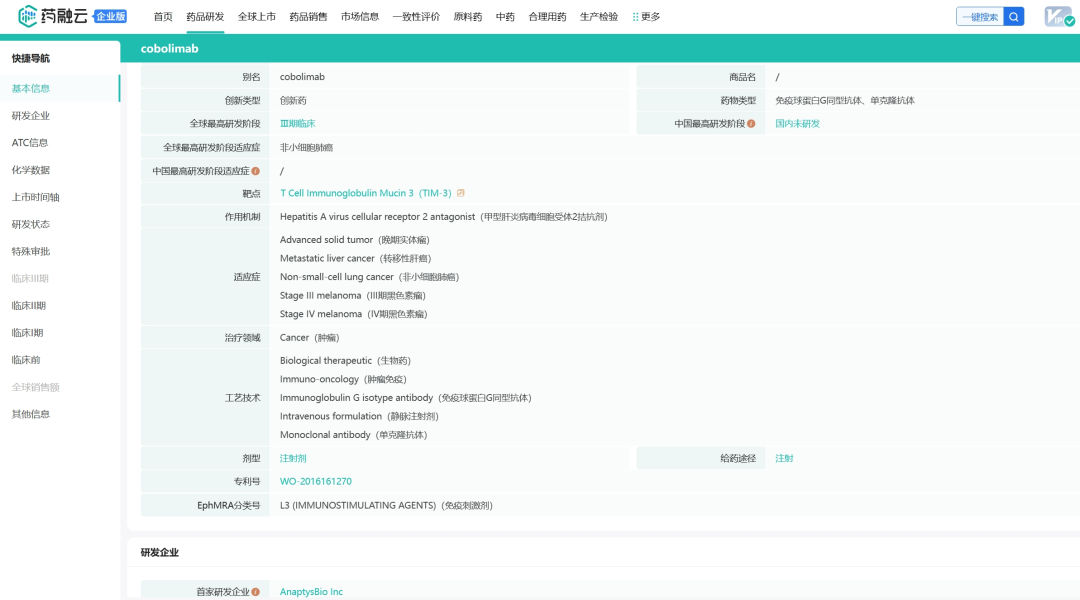Click the blue search magnifier button
The image size is (1080, 600).
[x=1014, y=17]
